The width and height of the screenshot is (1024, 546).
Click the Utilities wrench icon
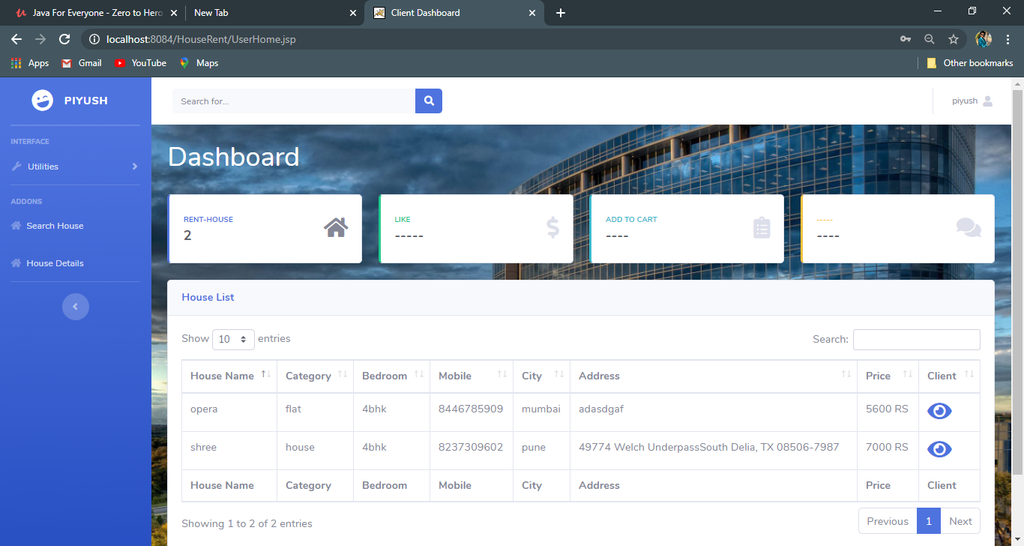pyautogui.click(x=16, y=167)
